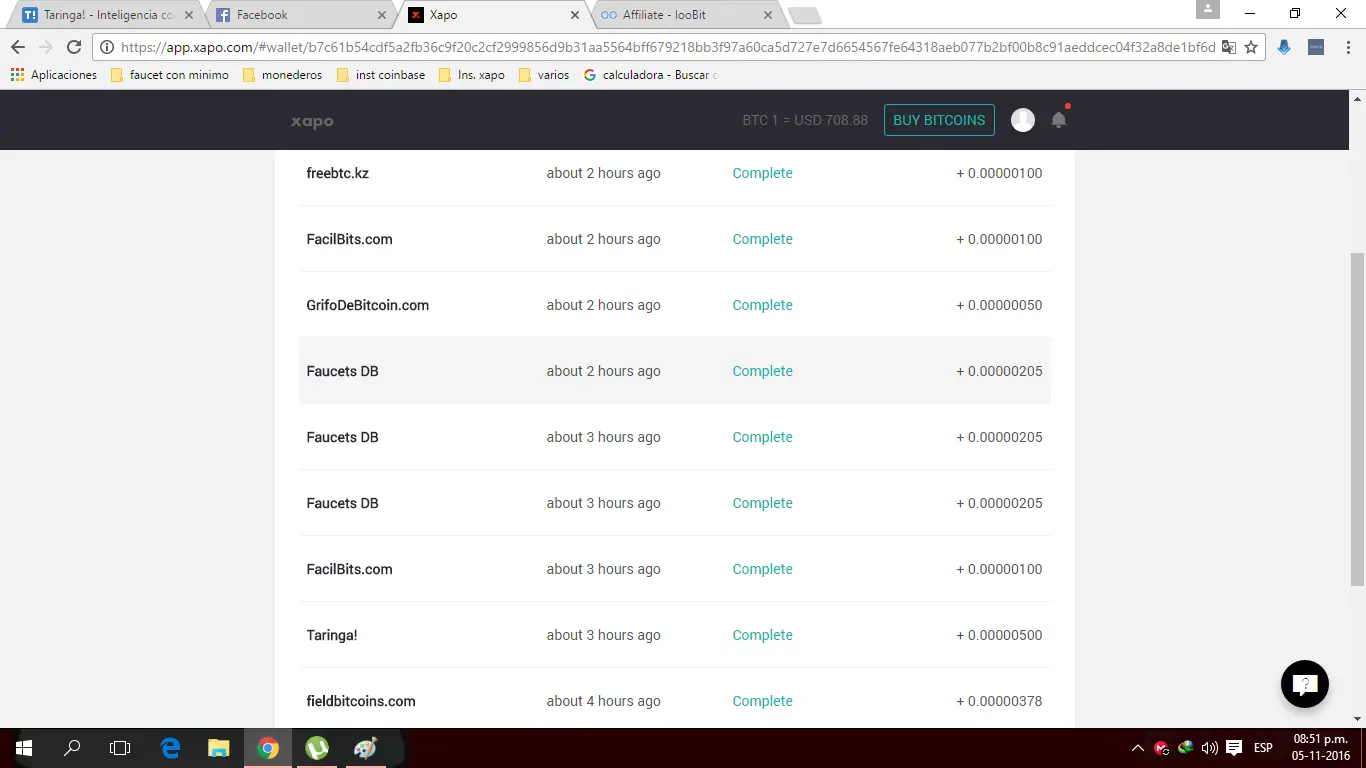This screenshot has height=768, width=1366.
Task: Click the 'BTC 1 = USD 708.88' rate
Action: pyautogui.click(x=805, y=120)
